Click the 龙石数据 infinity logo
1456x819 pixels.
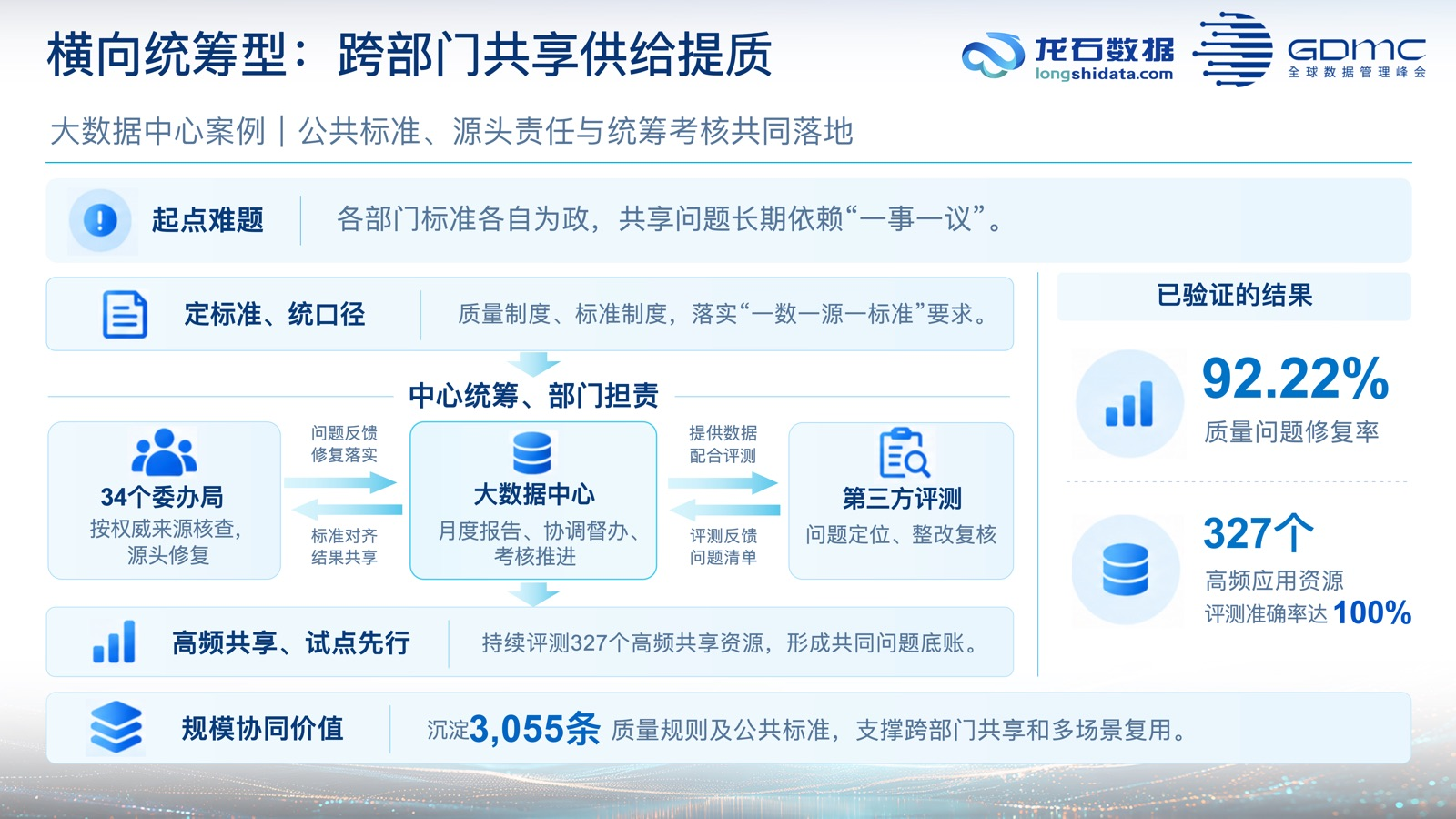(x=993, y=56)
